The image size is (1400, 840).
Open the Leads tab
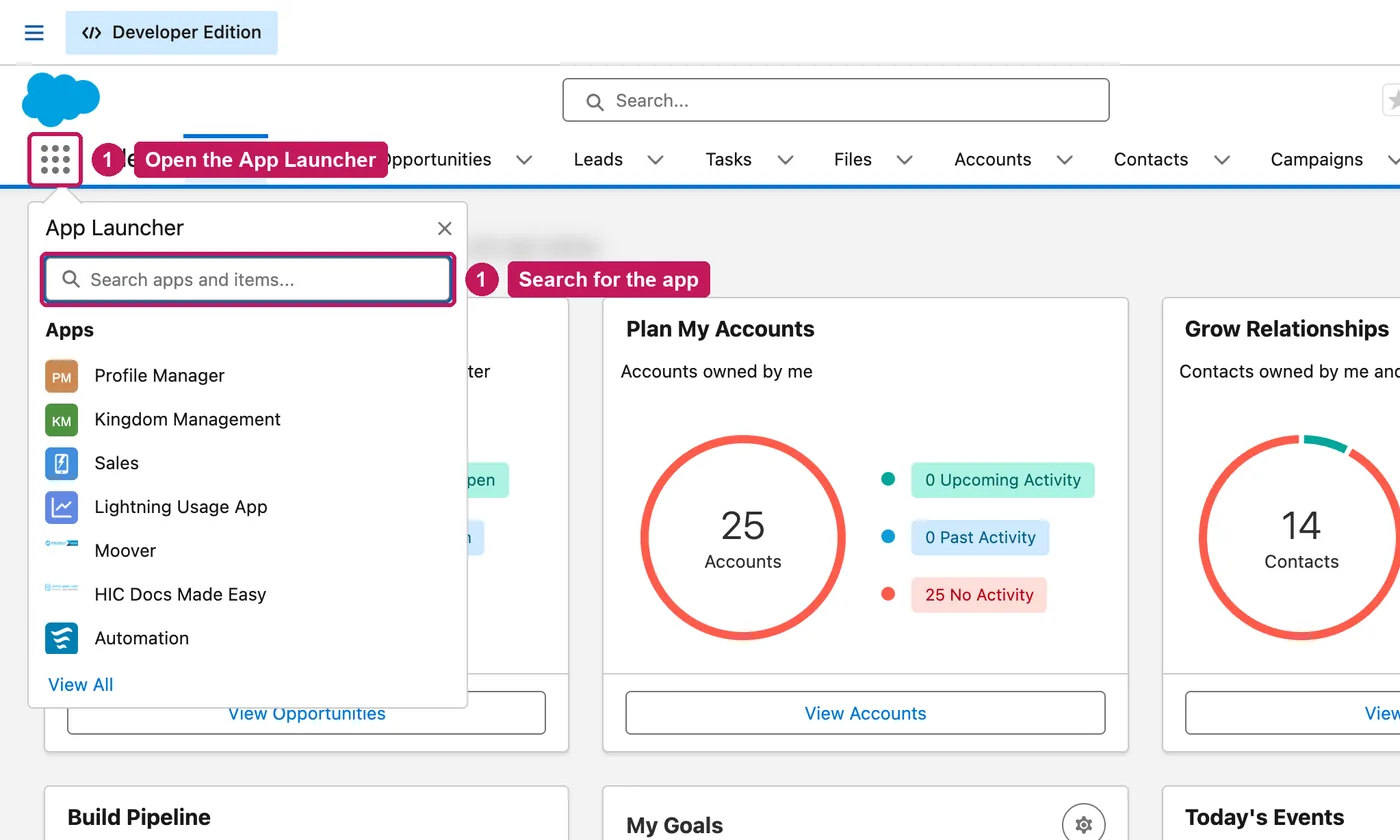[x=598, y=160]
